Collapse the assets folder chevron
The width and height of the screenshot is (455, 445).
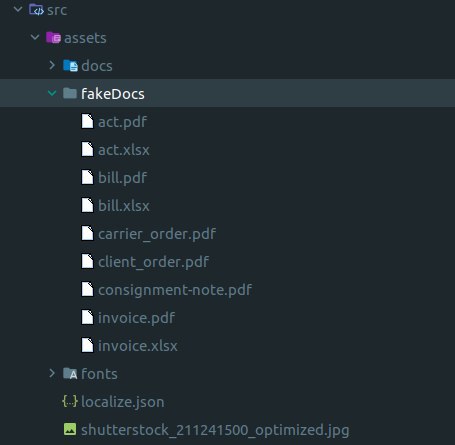point(35,37)
